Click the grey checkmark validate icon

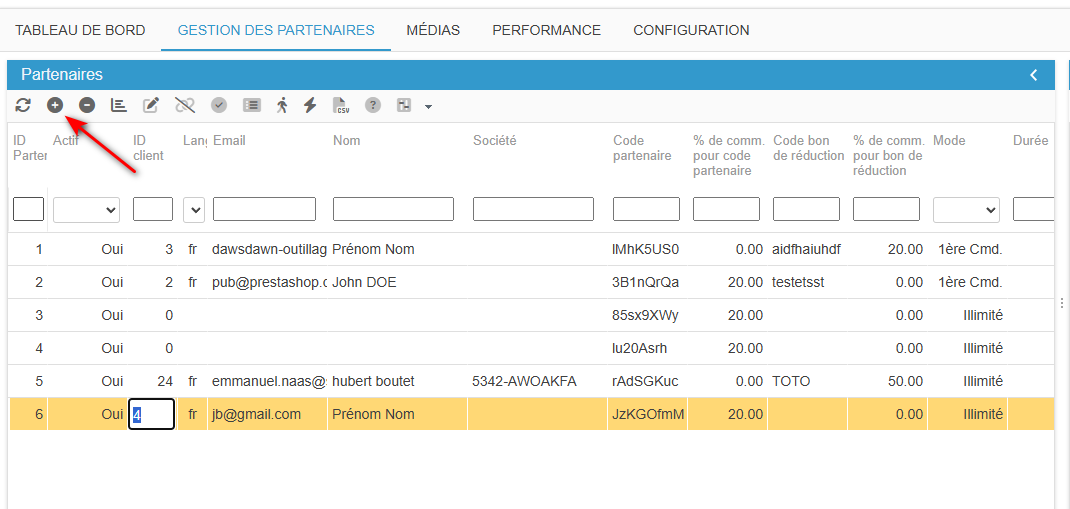click(x=219, y=105)
